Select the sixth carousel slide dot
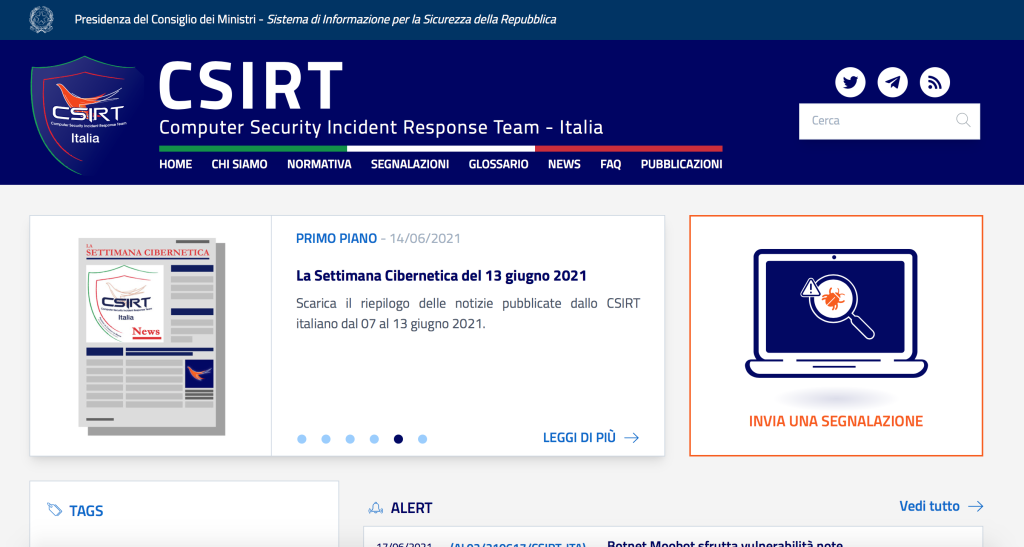 pos(423,439)
